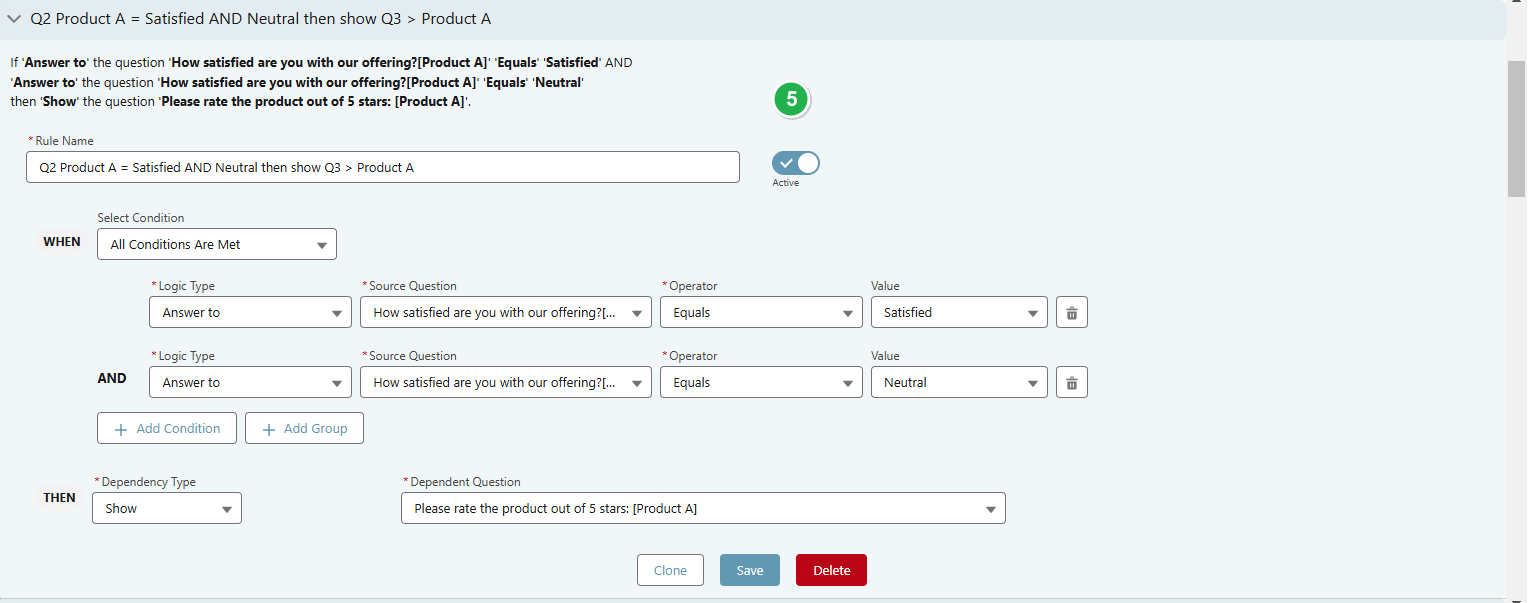This screenshot has width=1530, height=603.
Task: Open the Value dropdown showing Neutral
Action: tap(958, 381)
